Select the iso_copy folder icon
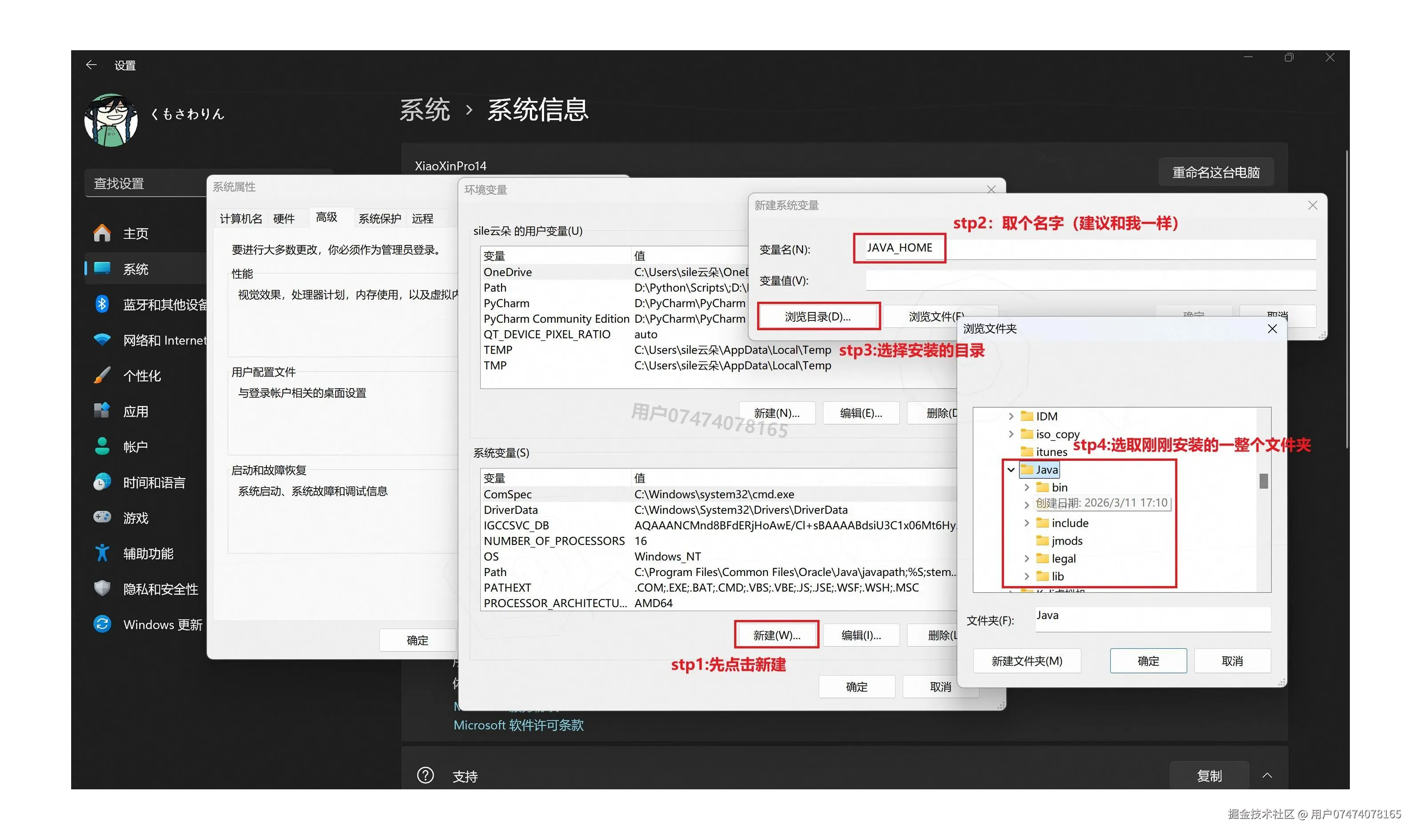 (1027, 434)
